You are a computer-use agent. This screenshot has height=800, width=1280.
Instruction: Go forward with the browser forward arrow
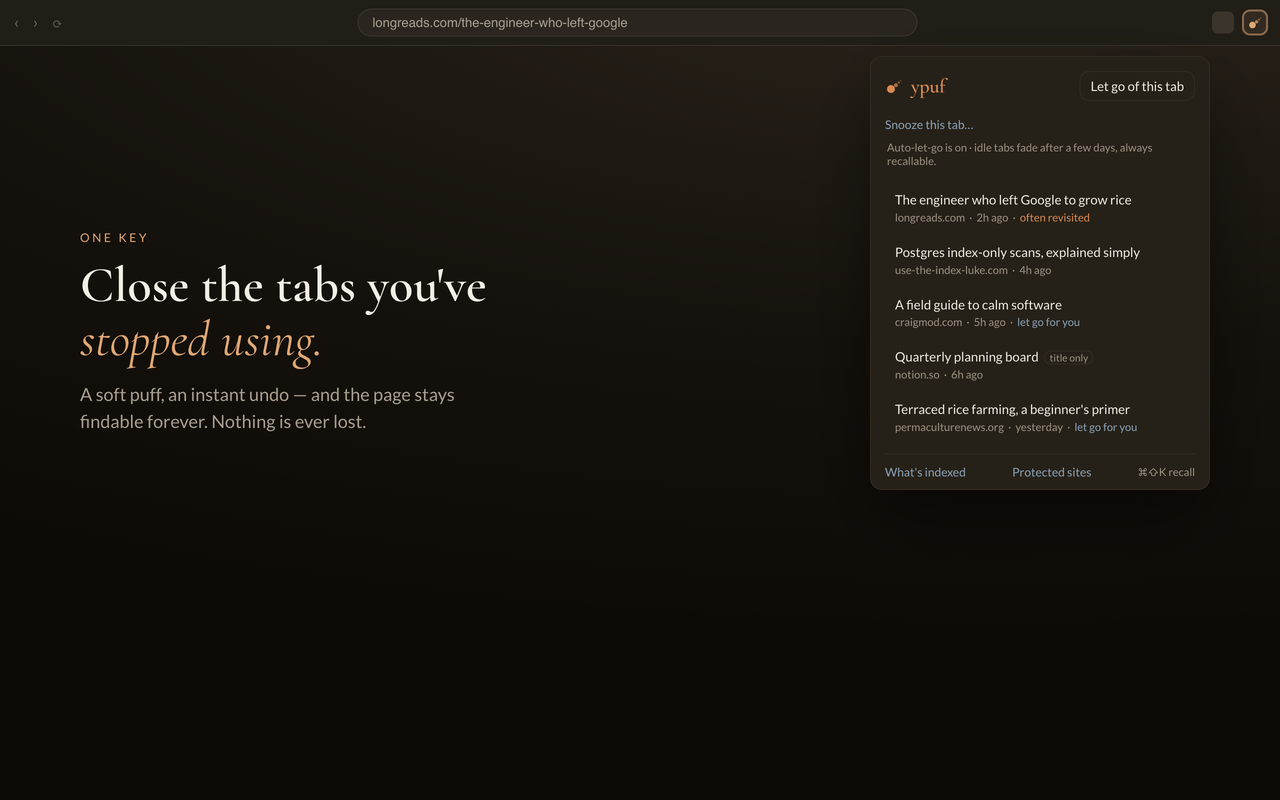pos(36,23)
